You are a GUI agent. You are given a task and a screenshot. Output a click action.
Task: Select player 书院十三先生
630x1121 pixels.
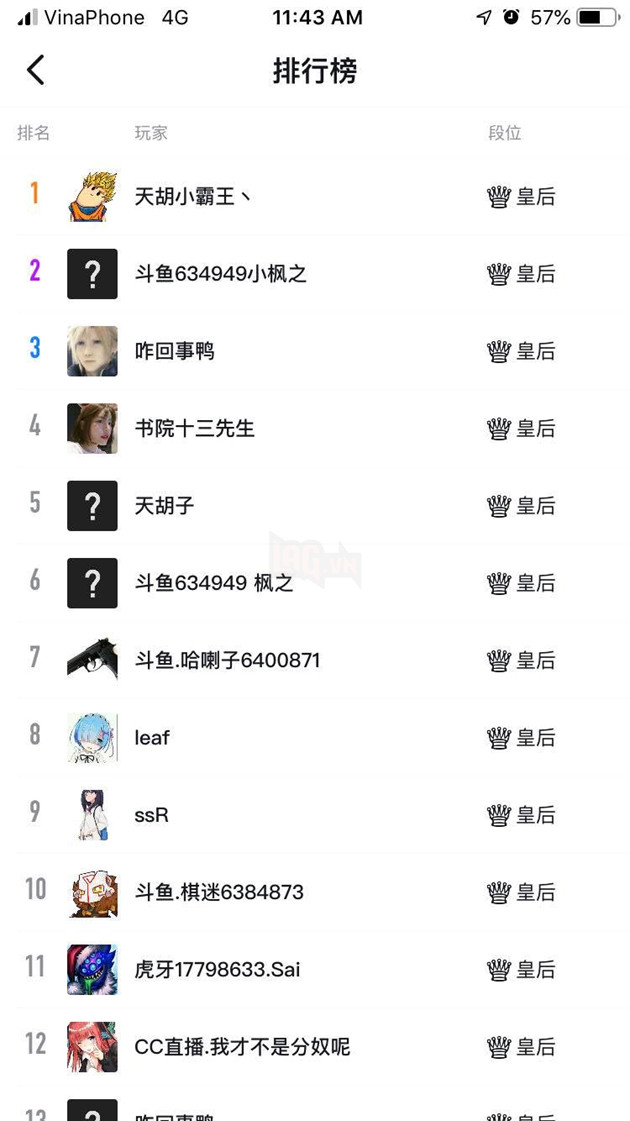tap(195, 428)
